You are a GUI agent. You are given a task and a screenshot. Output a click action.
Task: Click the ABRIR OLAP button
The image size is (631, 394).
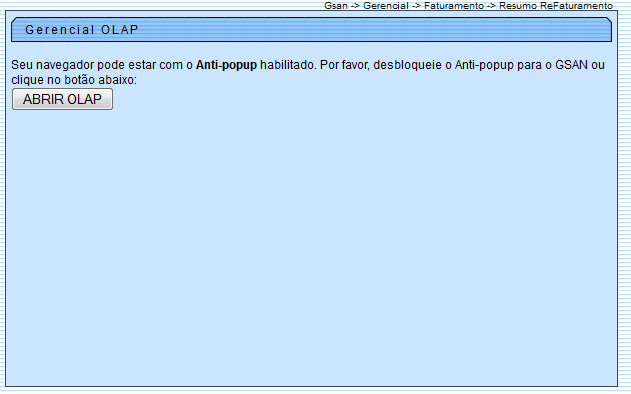(62, 99)
